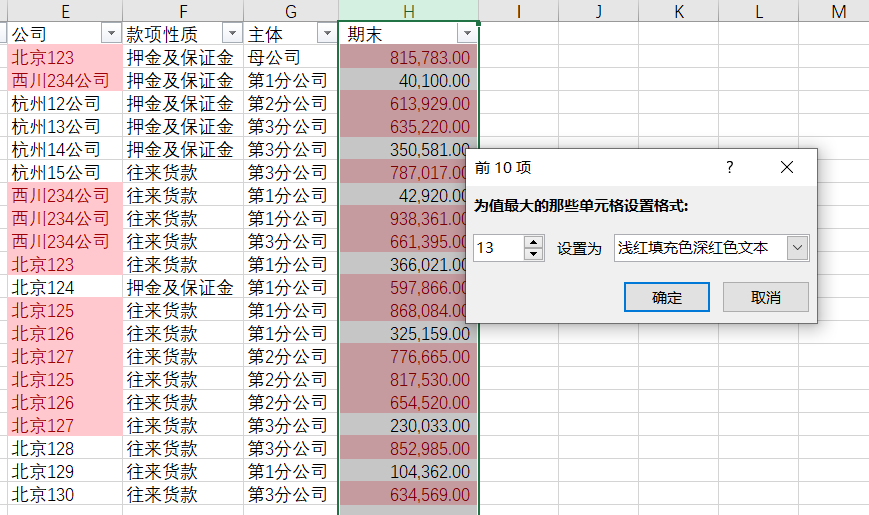The image size is (869, 515).
Task: Click the input field showing 13
Action: [x=499, y=248]
